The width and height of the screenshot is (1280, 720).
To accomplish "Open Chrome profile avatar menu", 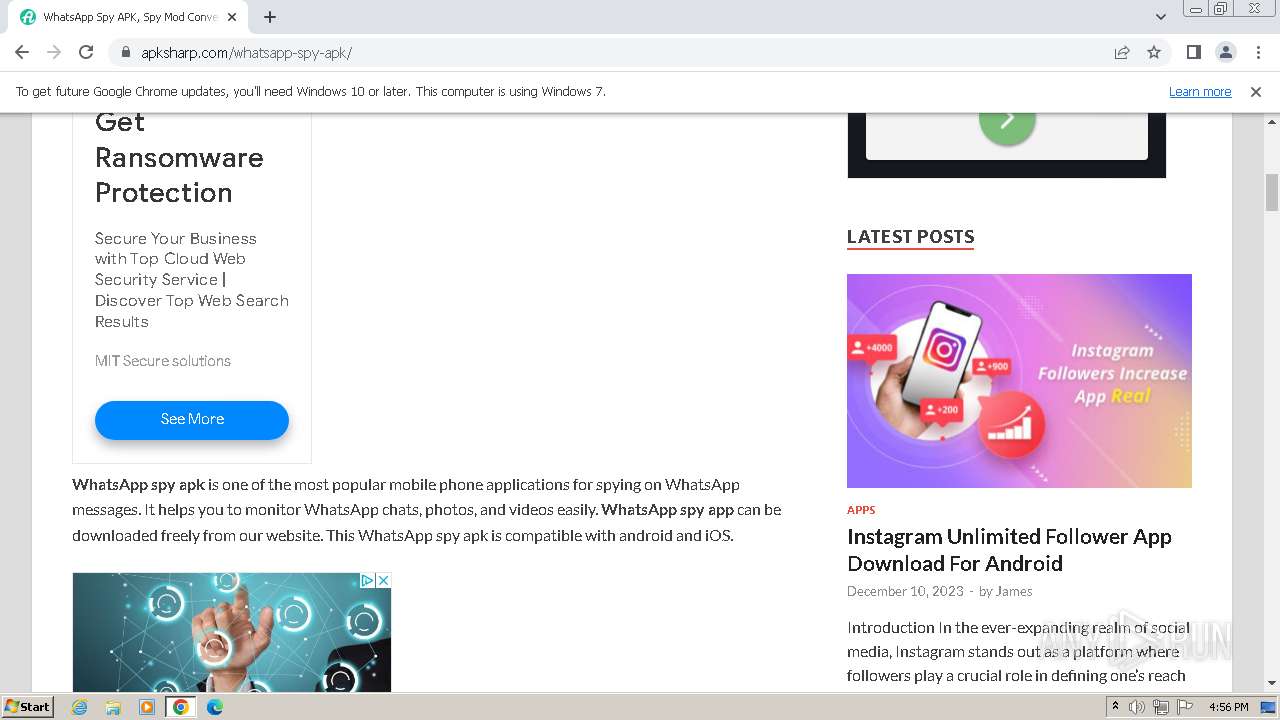I will point(1225,52).
